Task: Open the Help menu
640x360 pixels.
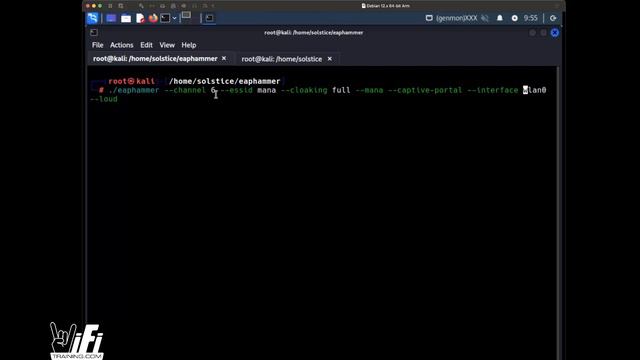Action: 189,45
